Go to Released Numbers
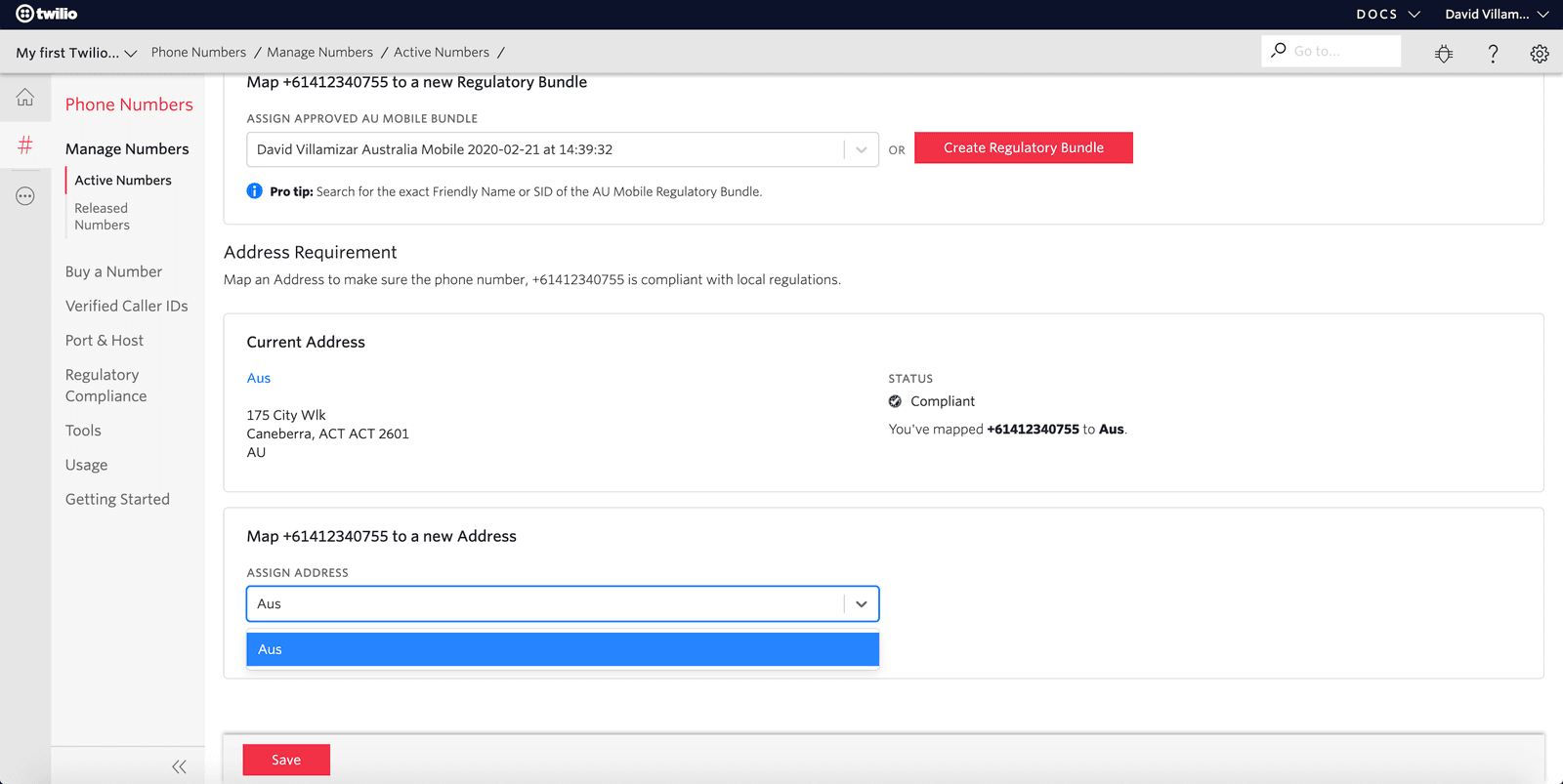The image size is (1563, 784). pos(102,217)
